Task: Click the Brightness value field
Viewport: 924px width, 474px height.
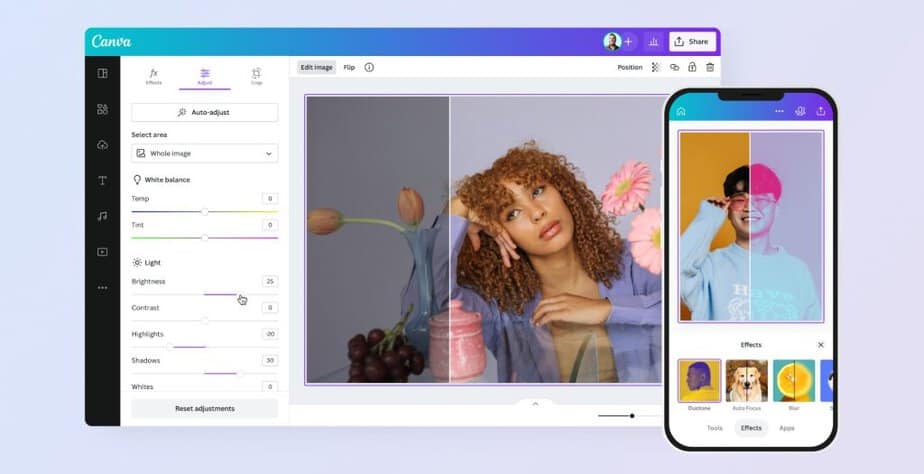Action: tap(270, 281)
